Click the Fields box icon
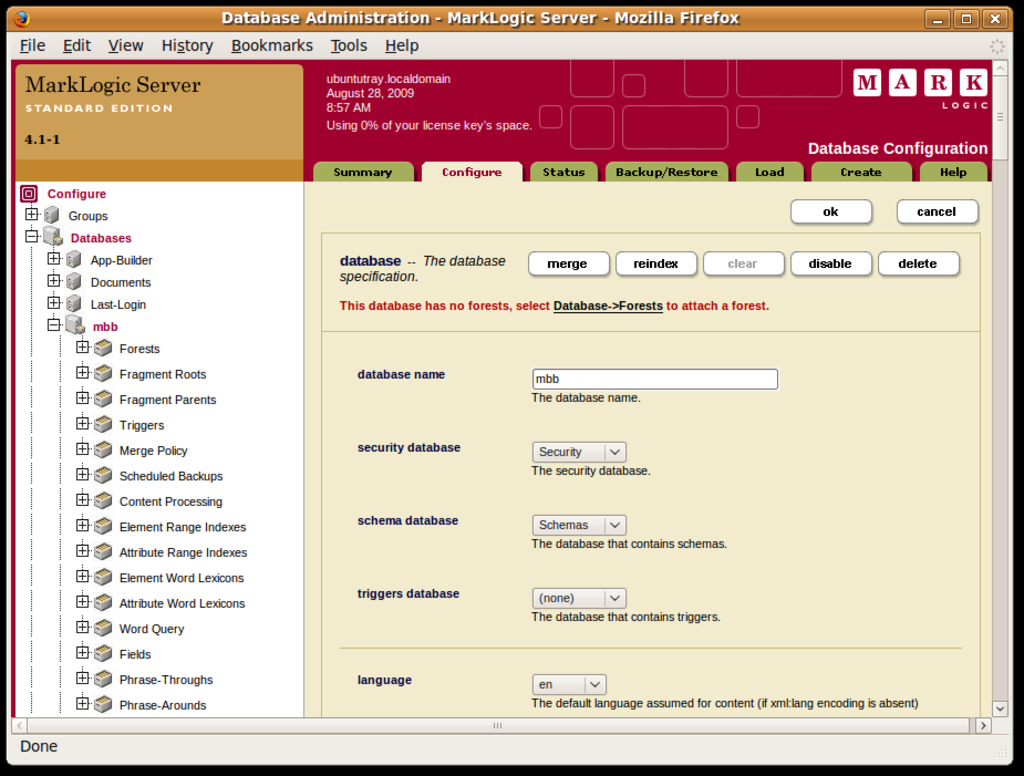 (103, 654)
